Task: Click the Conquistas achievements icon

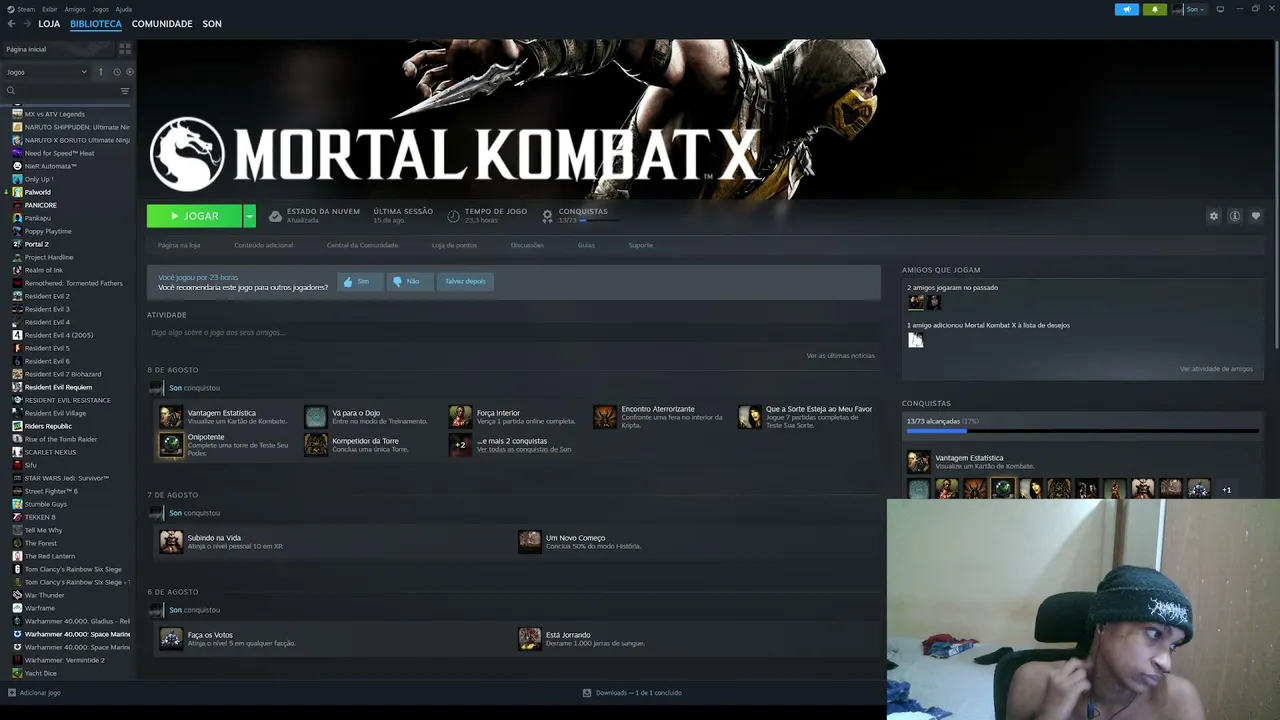Action: [x=547, y=216]
